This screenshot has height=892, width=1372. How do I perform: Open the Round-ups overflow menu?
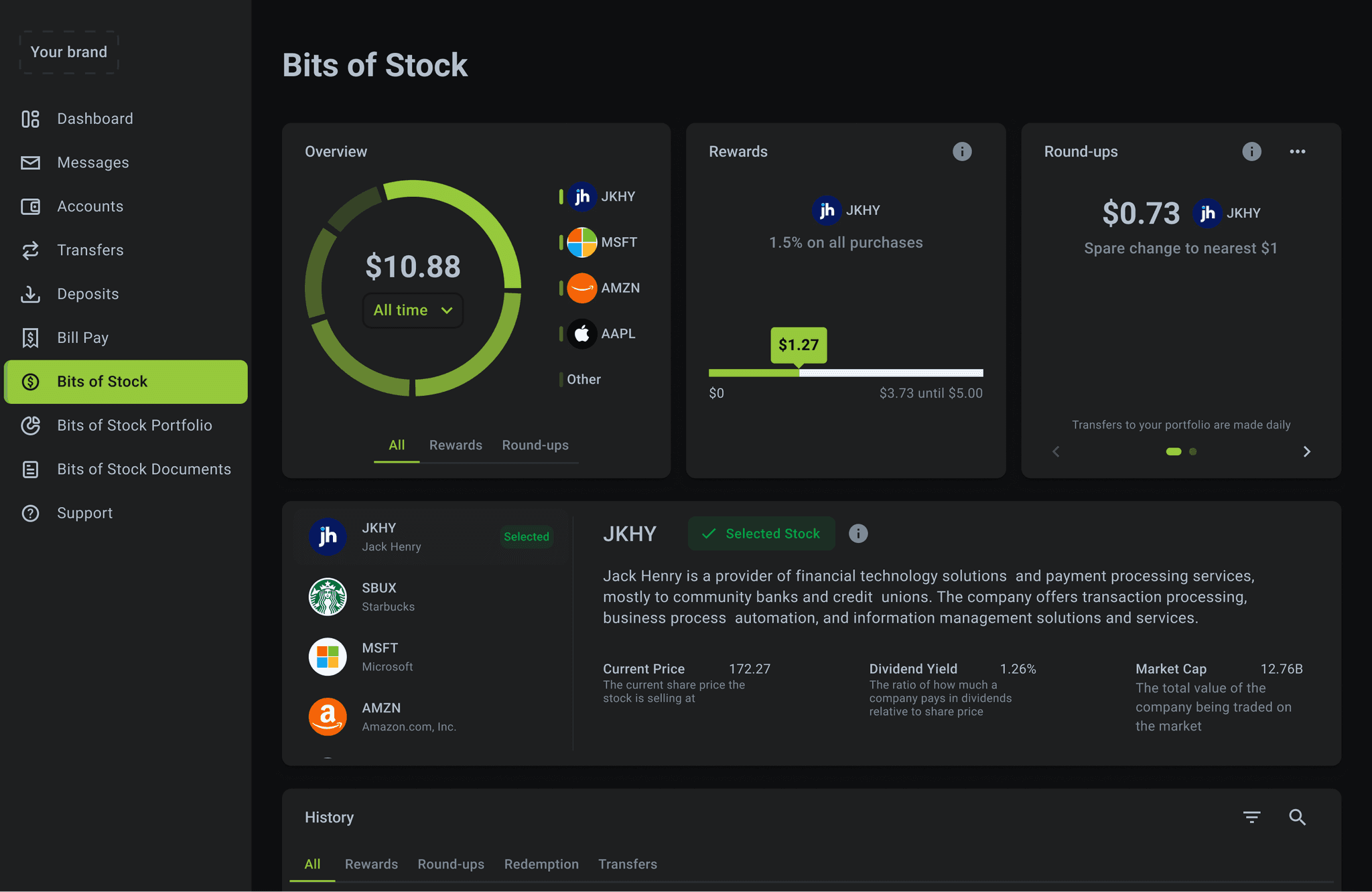[1297, 151]
